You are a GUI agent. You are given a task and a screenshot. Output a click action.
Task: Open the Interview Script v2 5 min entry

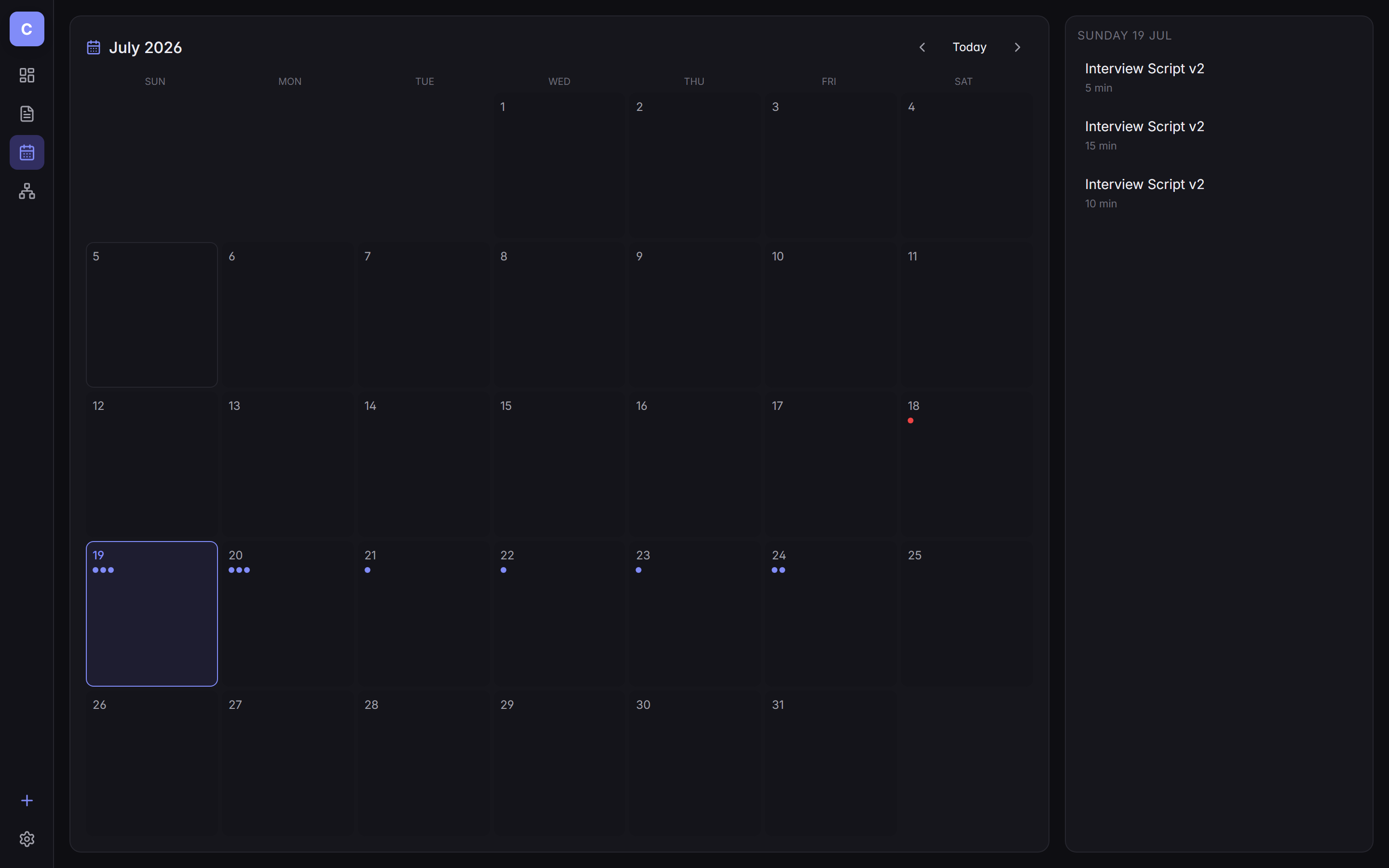coord(1219,78)
